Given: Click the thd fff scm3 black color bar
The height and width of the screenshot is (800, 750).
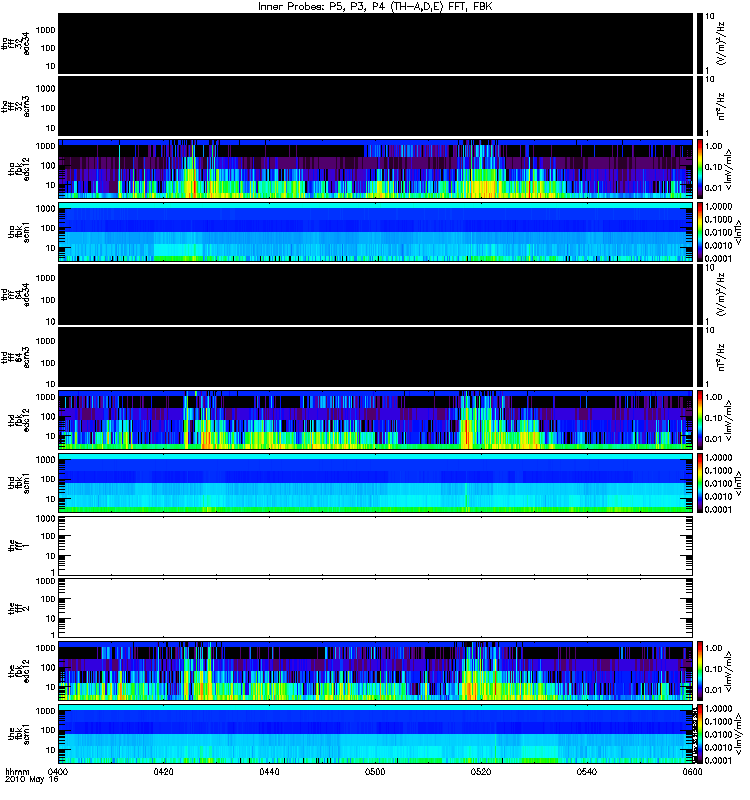Looking at the screenshot, I should 700,357.
